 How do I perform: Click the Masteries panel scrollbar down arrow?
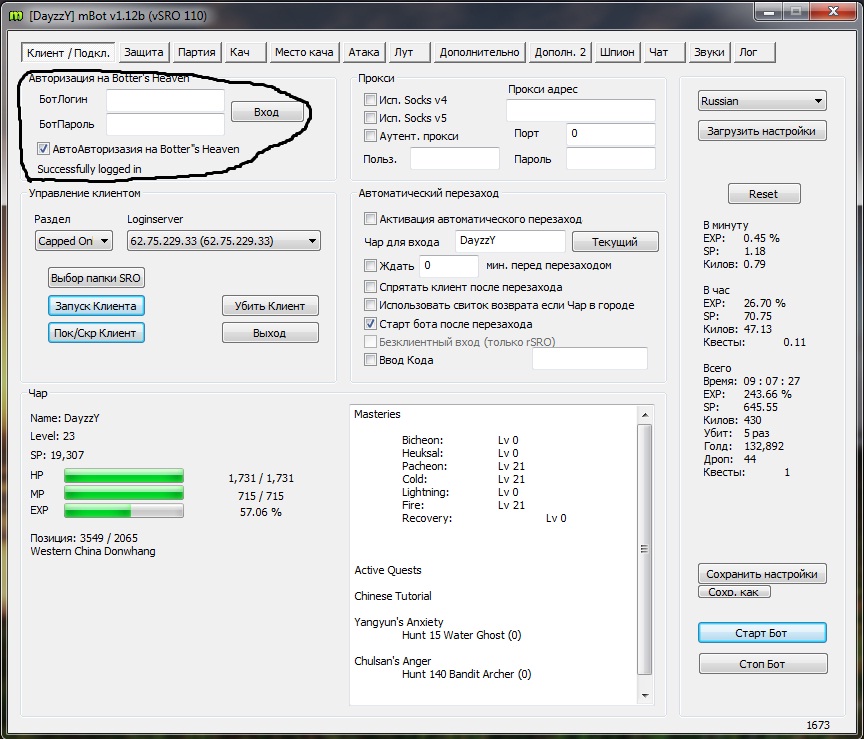tap(644, 695)
